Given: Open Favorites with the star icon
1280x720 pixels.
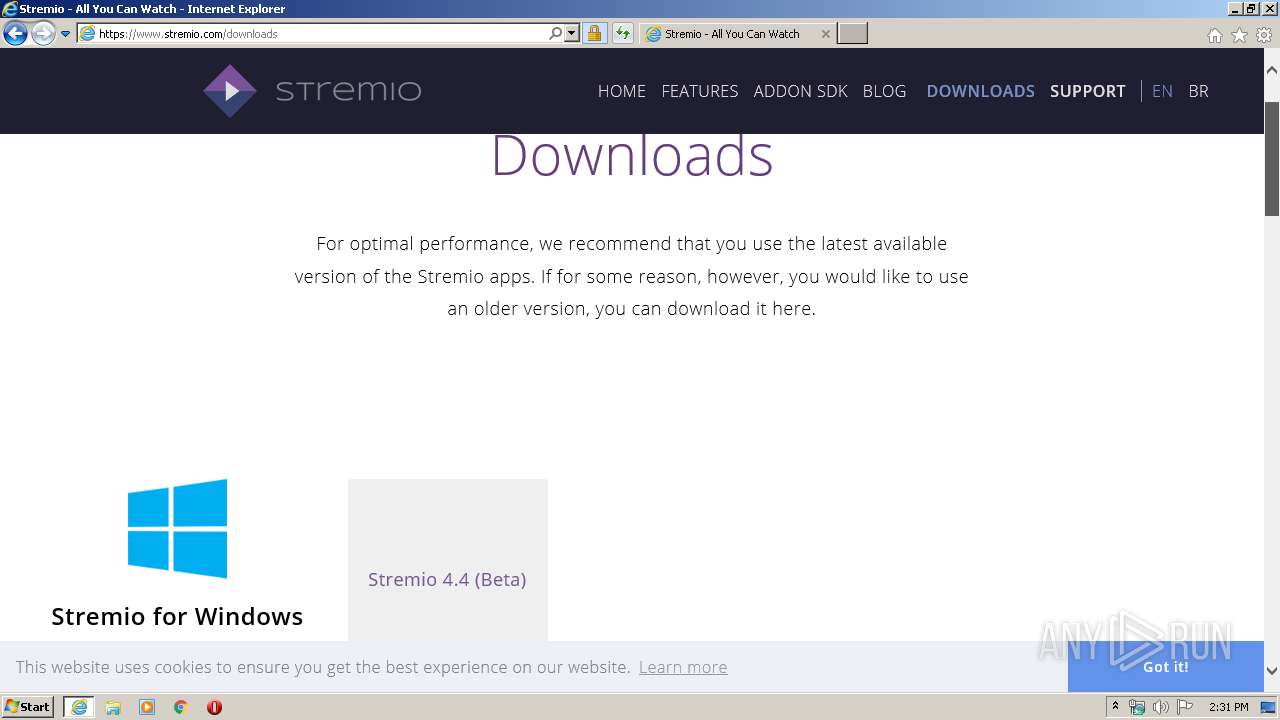Looking at the screenshot, I should 1239,35.
